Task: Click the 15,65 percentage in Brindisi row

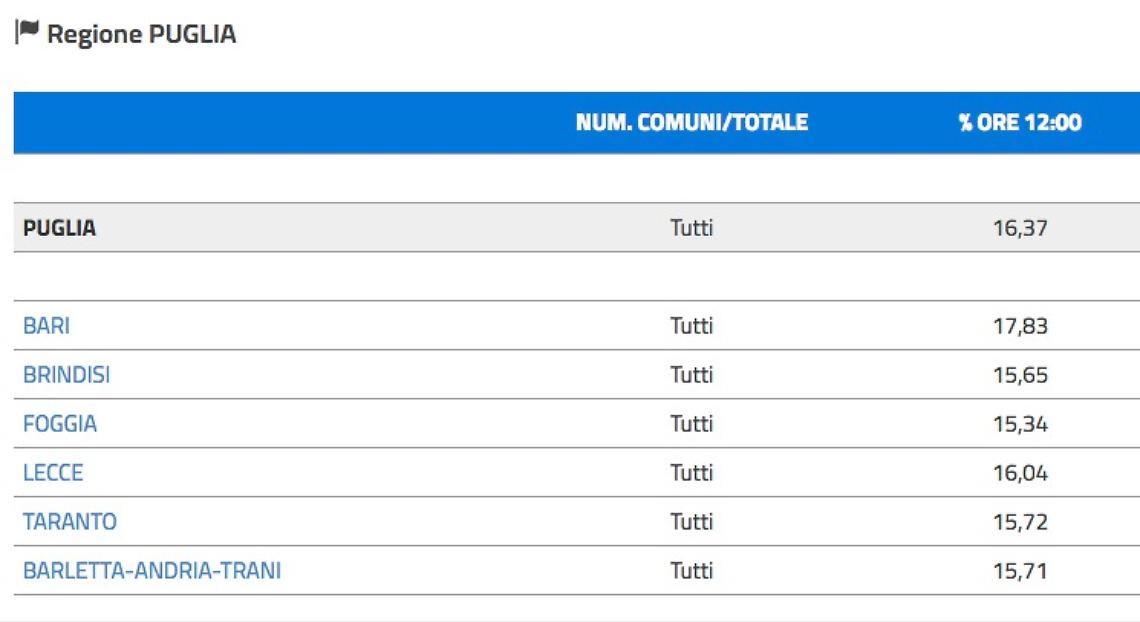Action: click(1020, 375)
